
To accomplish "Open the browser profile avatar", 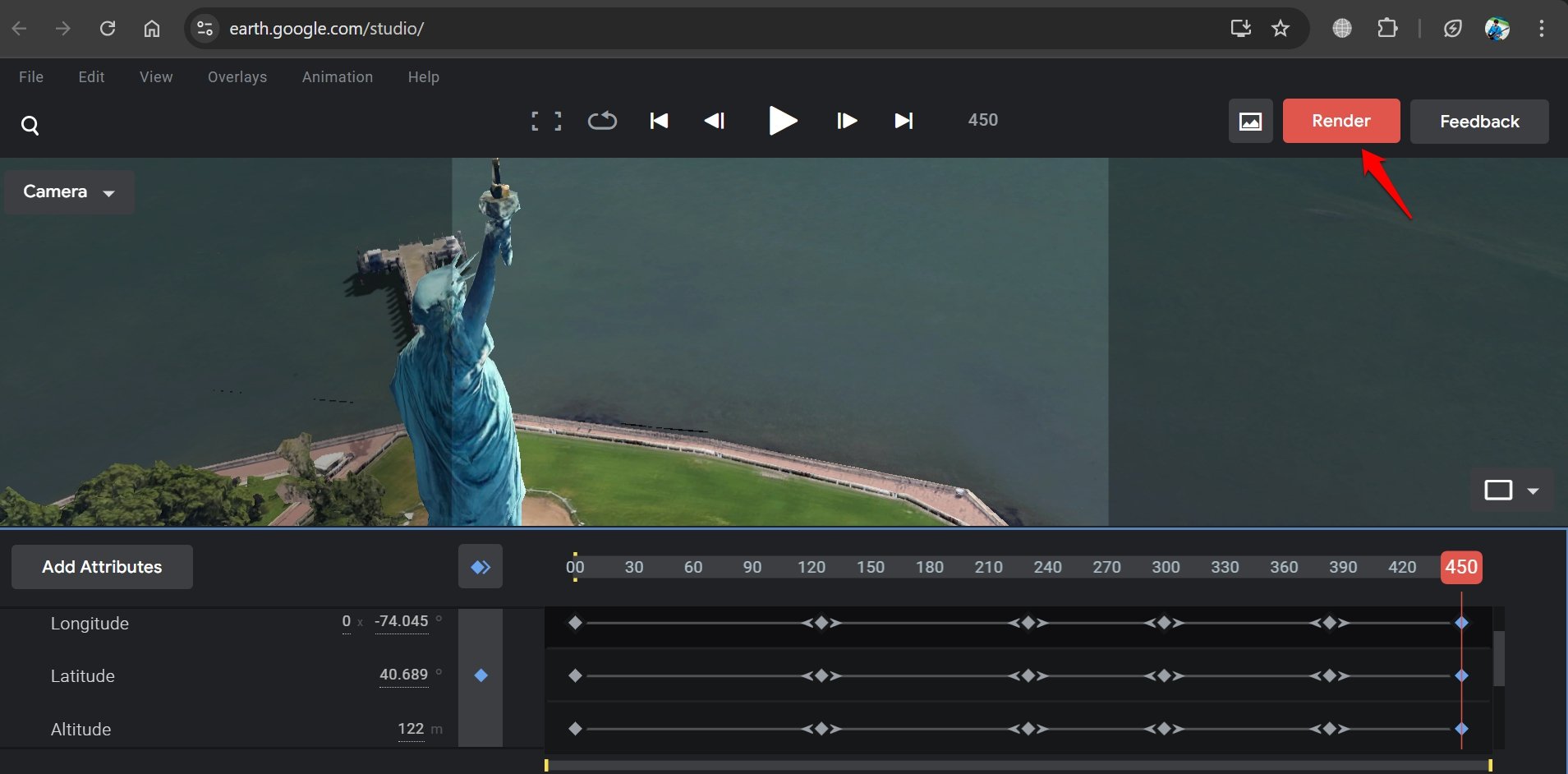I will coord(1497,29).
